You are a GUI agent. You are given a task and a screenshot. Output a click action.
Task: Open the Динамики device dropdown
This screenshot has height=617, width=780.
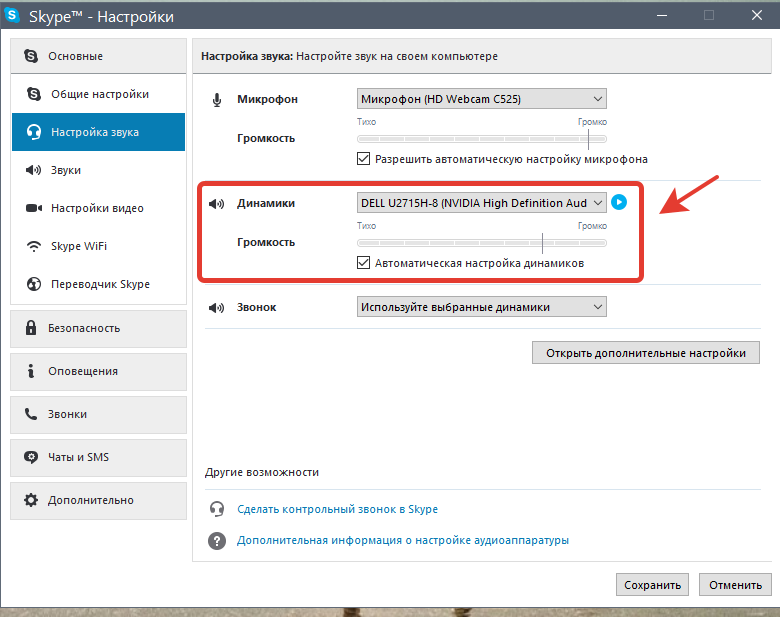(x=482, y=203)
